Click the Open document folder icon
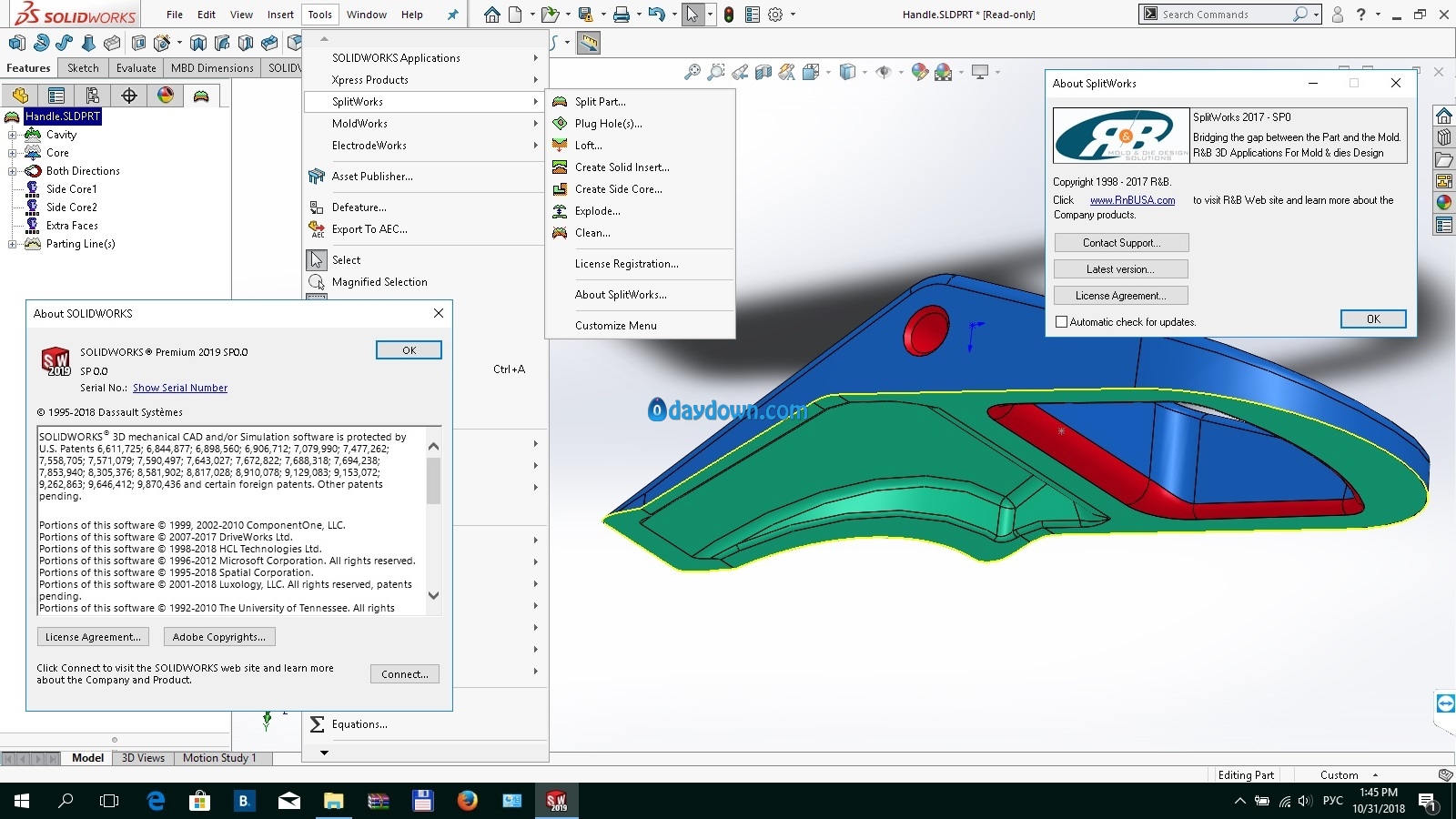Viewport: 1456px width, 819px height. 549,15
